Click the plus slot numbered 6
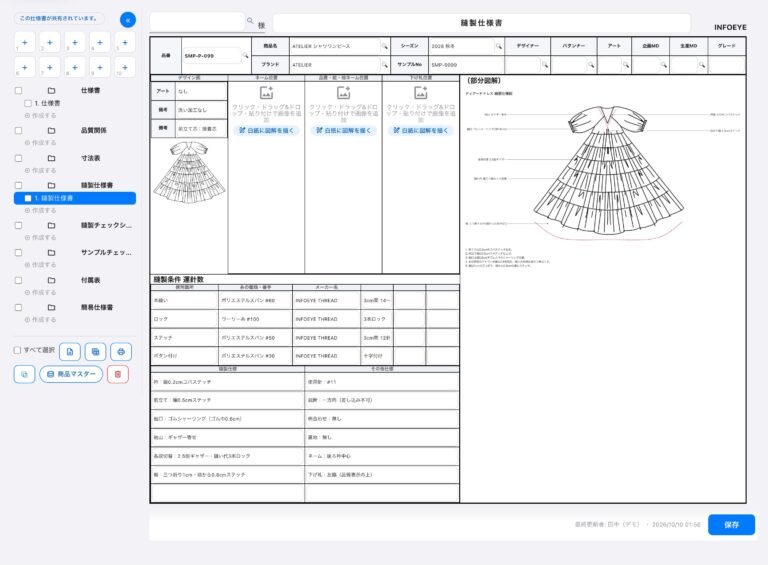This screenshot has width=768, height=565. click(x=24, y=67)
